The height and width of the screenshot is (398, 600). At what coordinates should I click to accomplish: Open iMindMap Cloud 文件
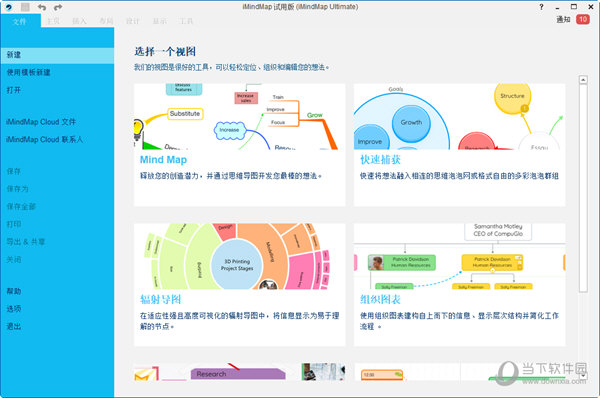pyautogui.click(x=41, y=122)
